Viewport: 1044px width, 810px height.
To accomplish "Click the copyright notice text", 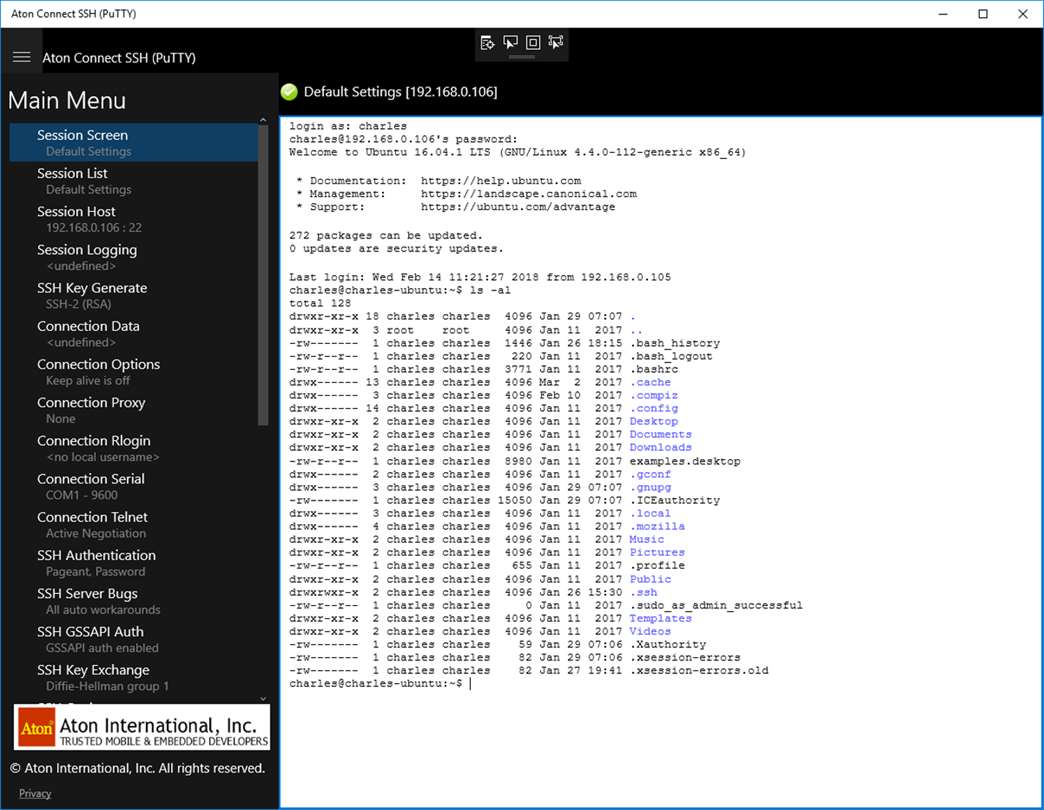I will point(137,768).
